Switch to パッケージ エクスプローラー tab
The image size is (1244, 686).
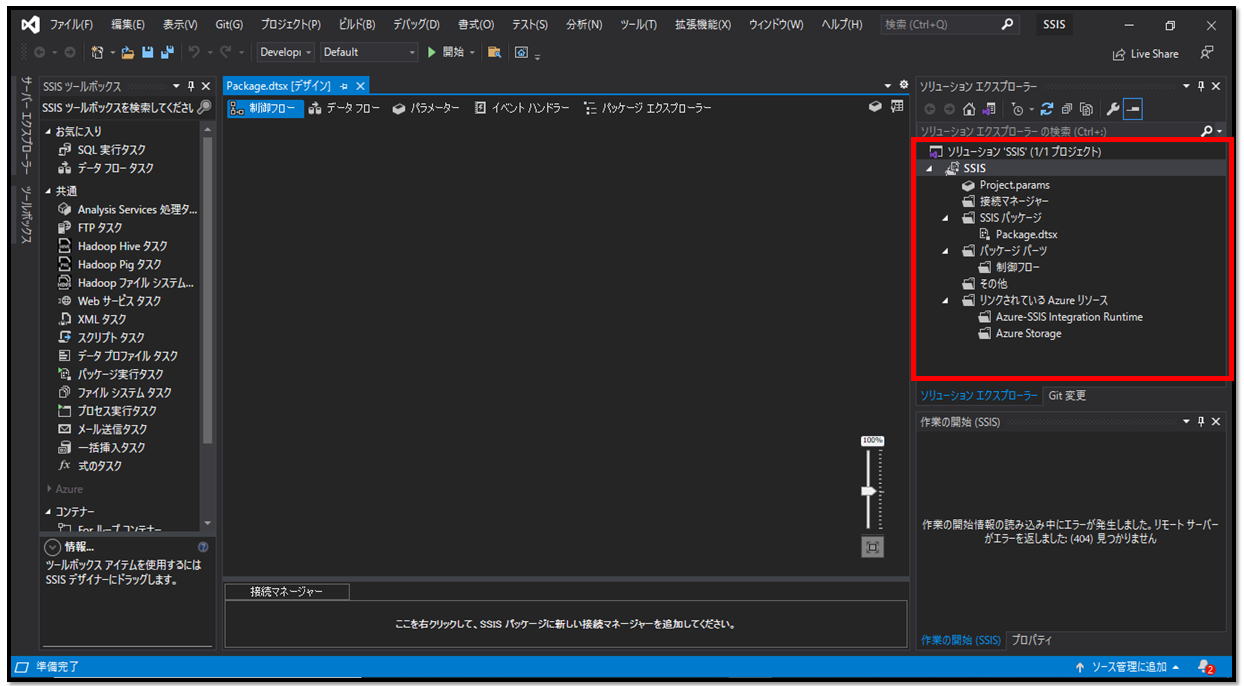pos(647,108)
